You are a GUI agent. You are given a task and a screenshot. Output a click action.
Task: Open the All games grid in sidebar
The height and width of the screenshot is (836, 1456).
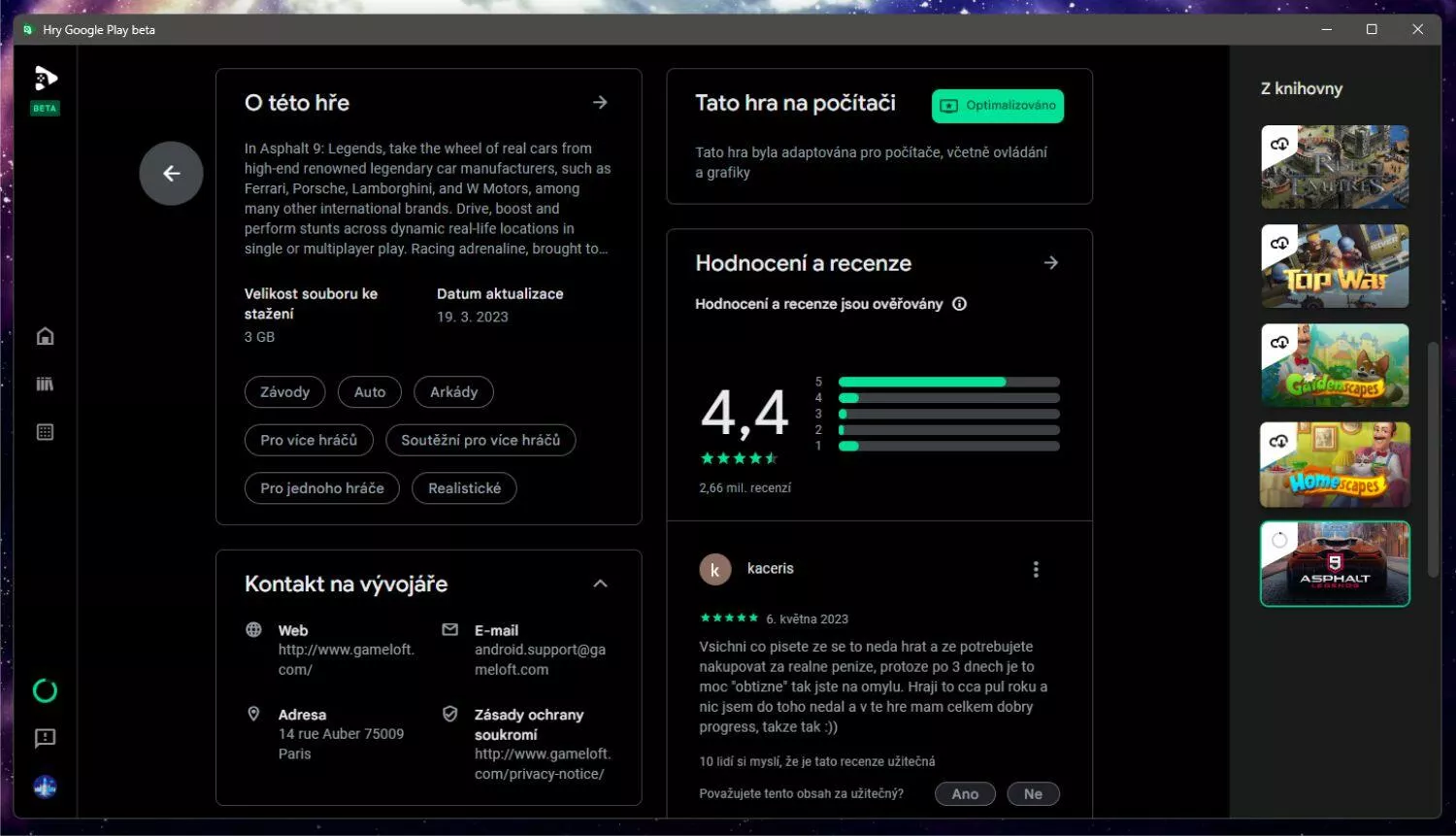[45, 432]
